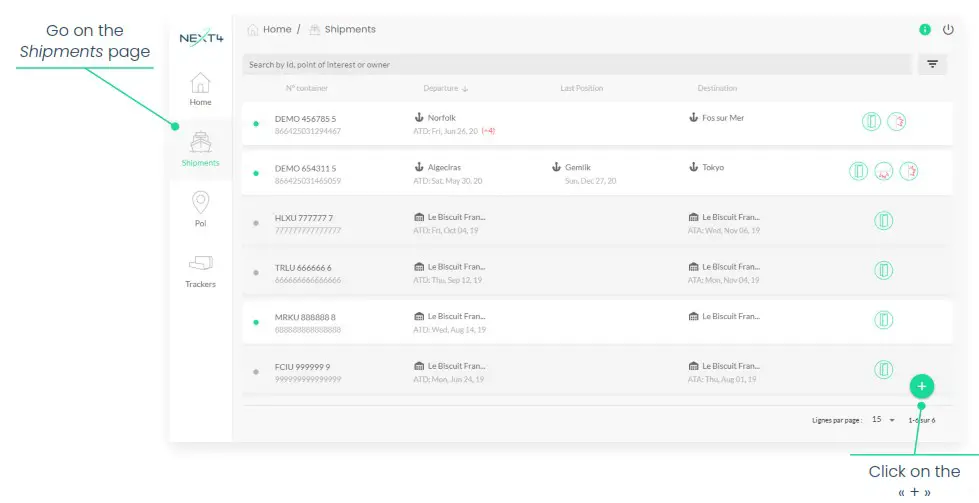979x503 pixels.
Task: Select container DEMO 654311 5
Action: click(305, 168)
